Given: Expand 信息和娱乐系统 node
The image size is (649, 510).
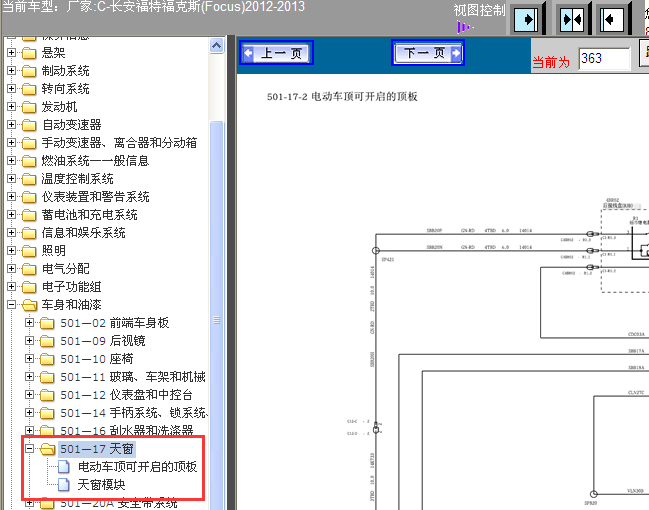Looking at the screenshot, I should pos(12,233).
